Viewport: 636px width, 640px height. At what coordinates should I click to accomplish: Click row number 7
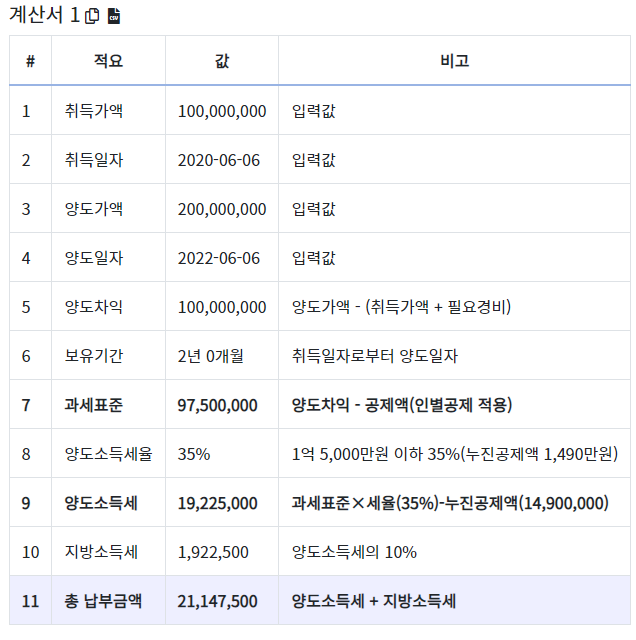coord(26,405)
